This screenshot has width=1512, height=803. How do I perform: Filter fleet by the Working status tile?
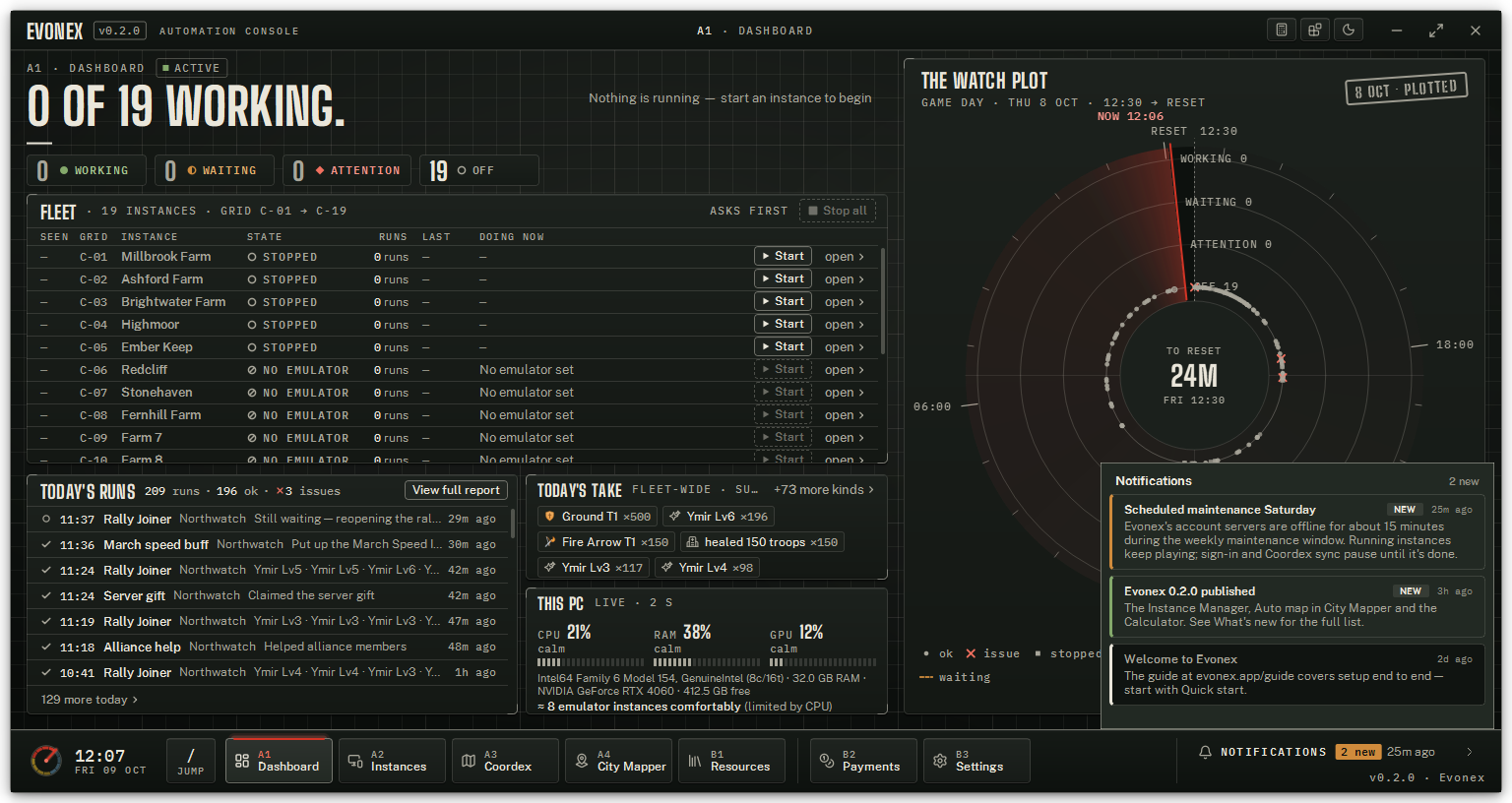pyautogui.click(x=86, y=170)
